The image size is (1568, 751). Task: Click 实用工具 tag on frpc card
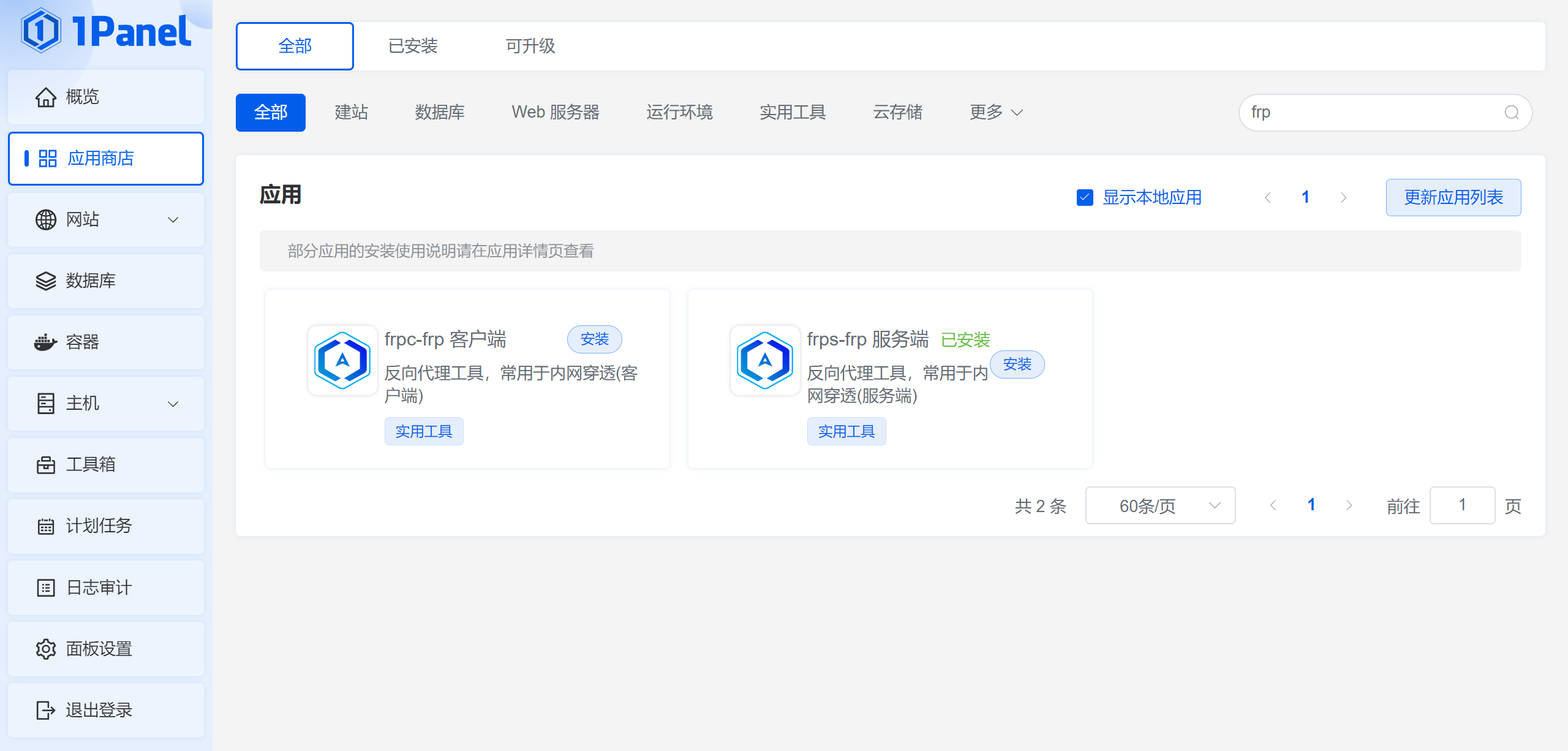pos(424,431)
